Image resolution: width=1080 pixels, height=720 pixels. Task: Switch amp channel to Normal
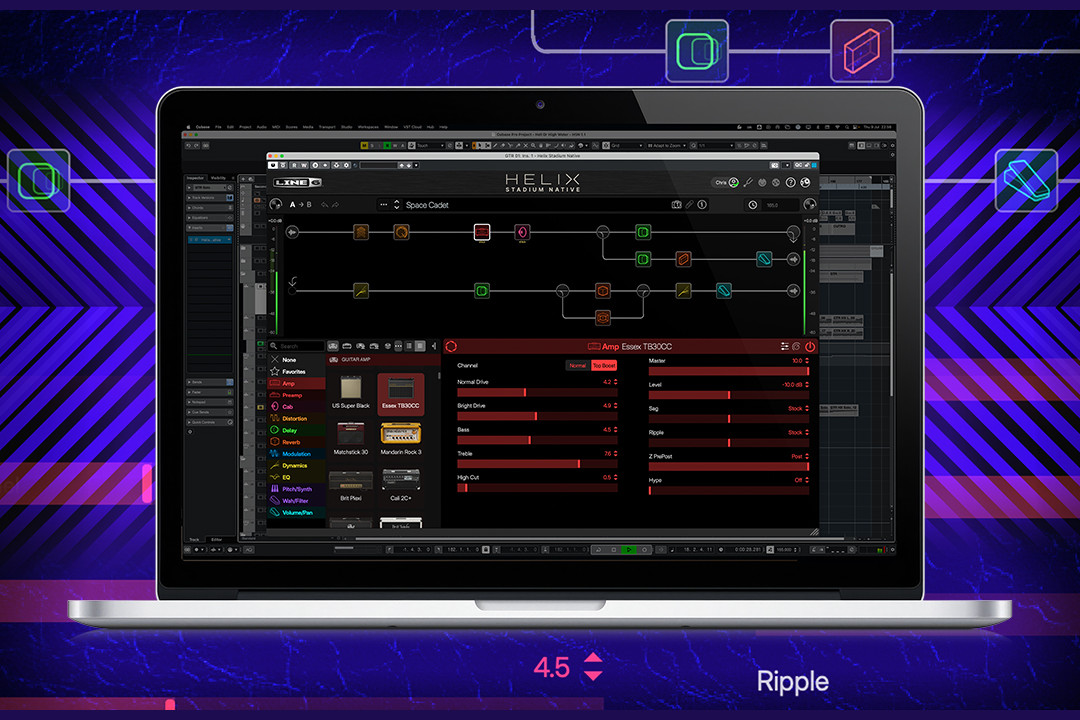[577, 366]
